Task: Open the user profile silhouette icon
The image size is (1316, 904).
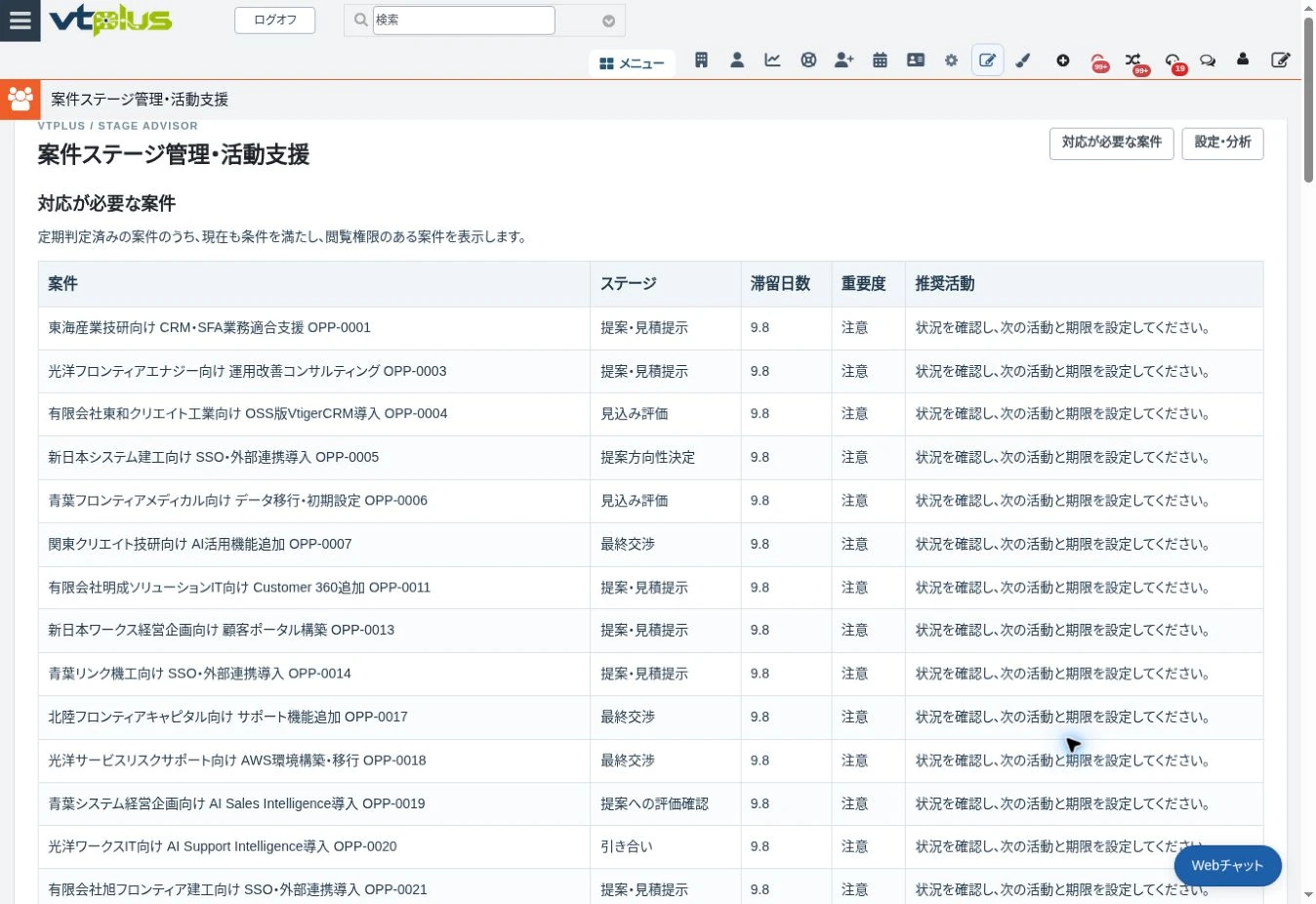Action: (x=1243, y=60)
